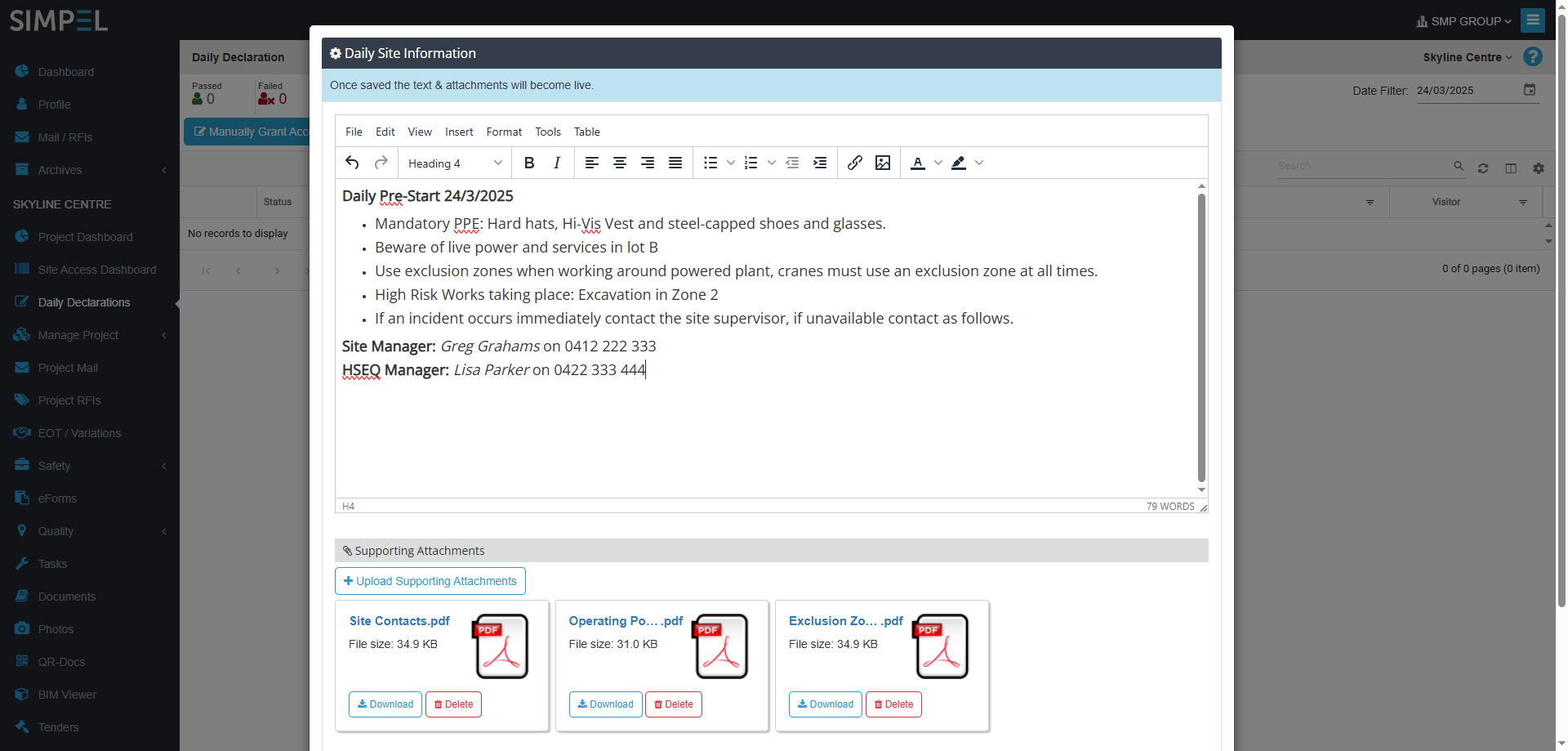Click the Site Contacts PDF thumbnail
The width and height of the screenshot is (1568, 751).
point(501,646)
